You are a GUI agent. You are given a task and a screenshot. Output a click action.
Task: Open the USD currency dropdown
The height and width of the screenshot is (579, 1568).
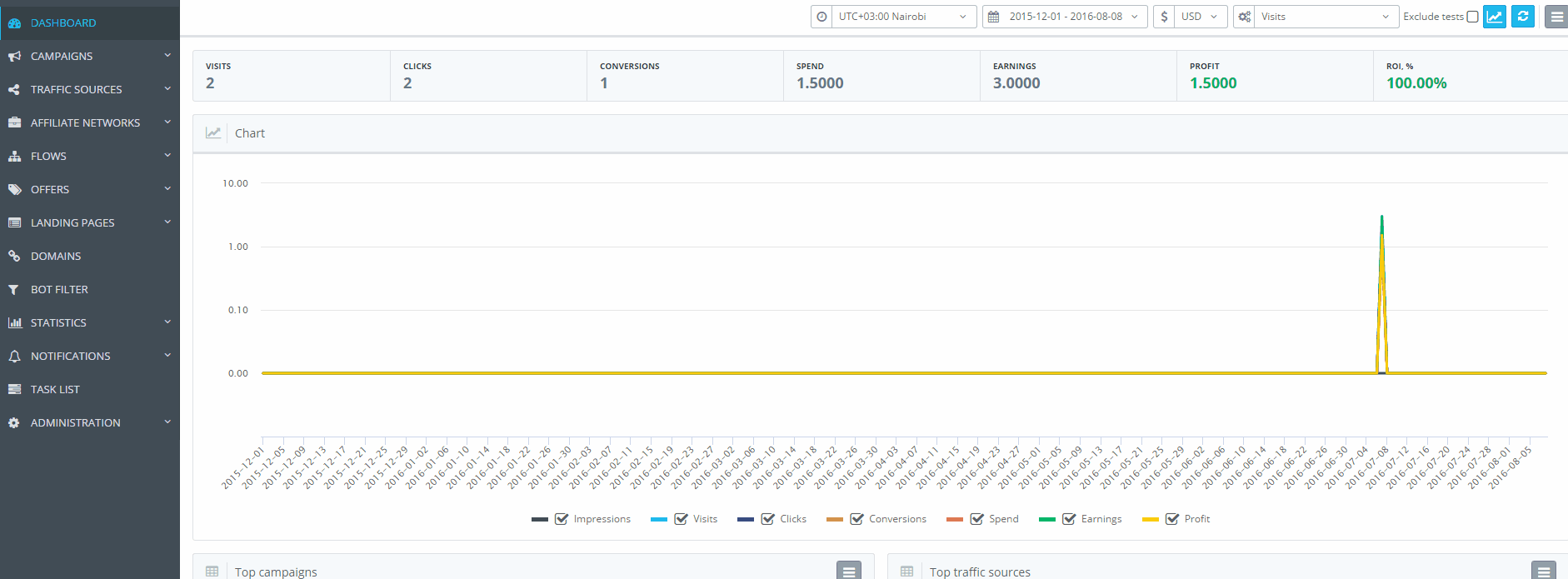click(x=1201, y=17)
